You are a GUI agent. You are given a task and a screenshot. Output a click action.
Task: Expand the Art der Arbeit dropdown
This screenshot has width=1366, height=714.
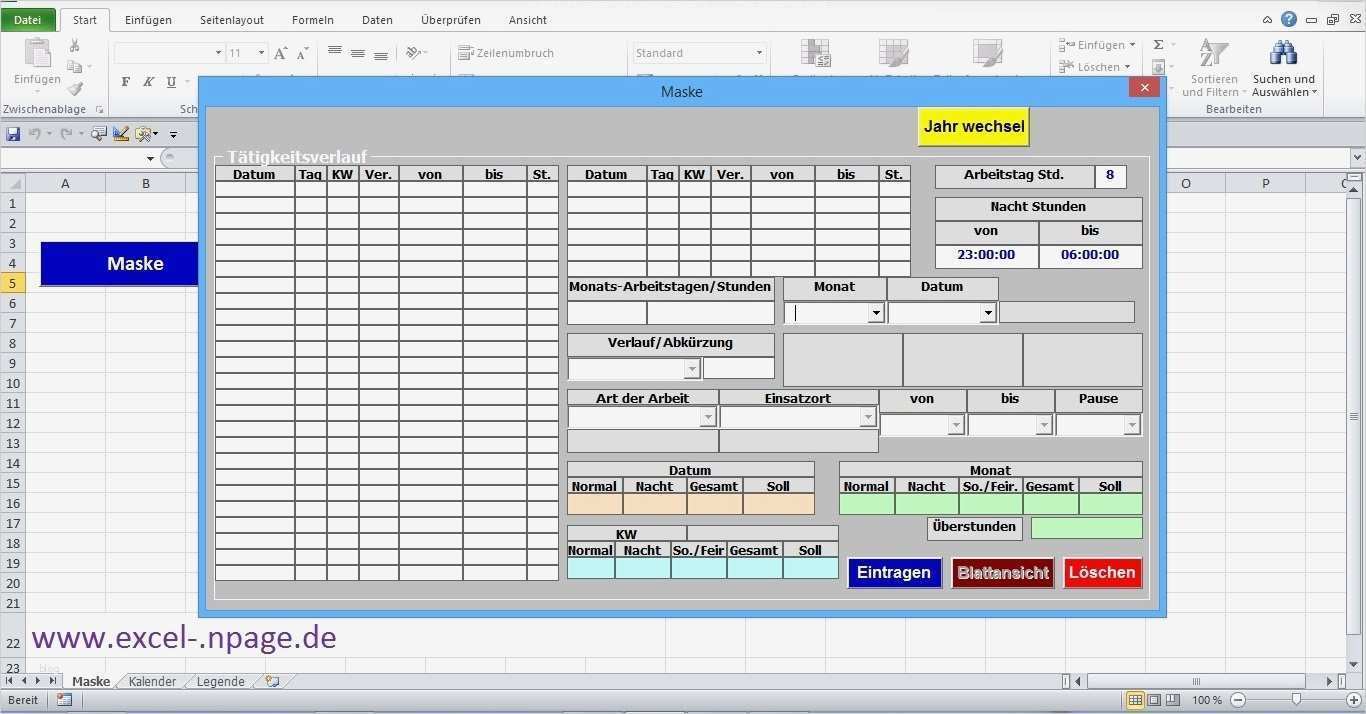pos(709,417)
